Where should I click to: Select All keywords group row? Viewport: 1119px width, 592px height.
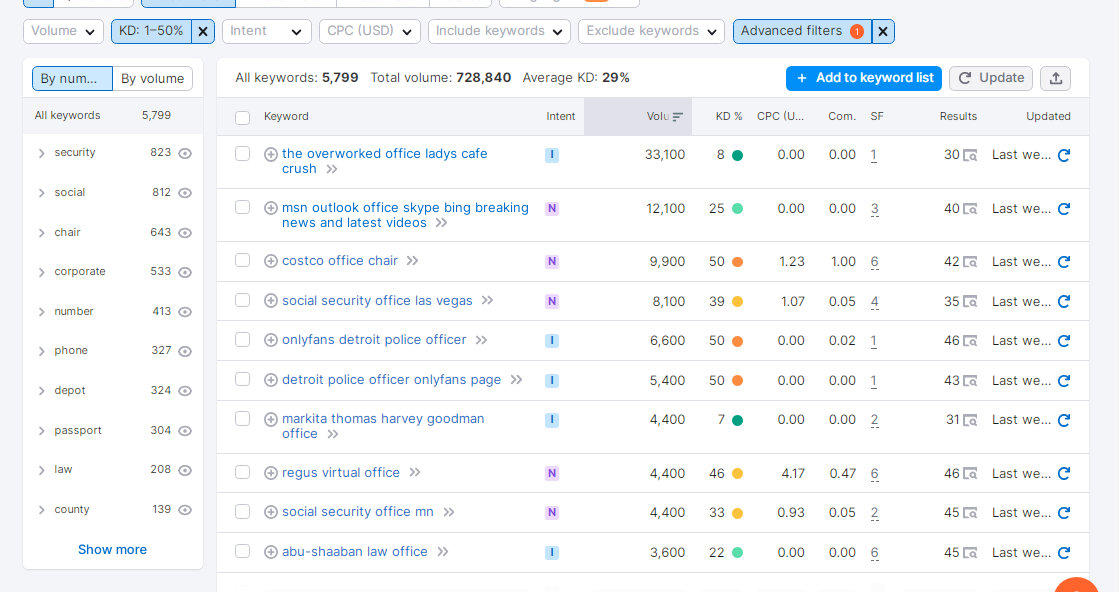pos(113,116)
